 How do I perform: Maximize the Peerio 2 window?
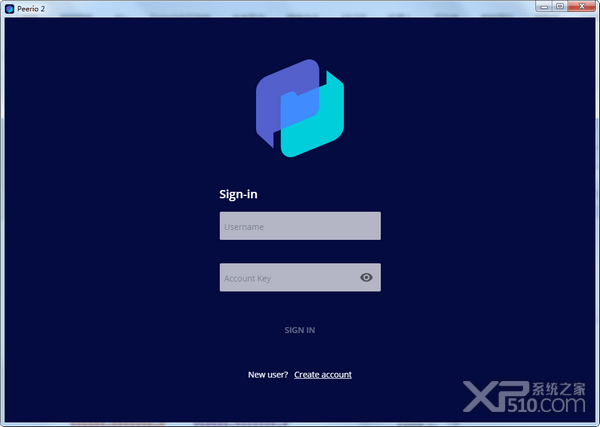click(560, 6)
